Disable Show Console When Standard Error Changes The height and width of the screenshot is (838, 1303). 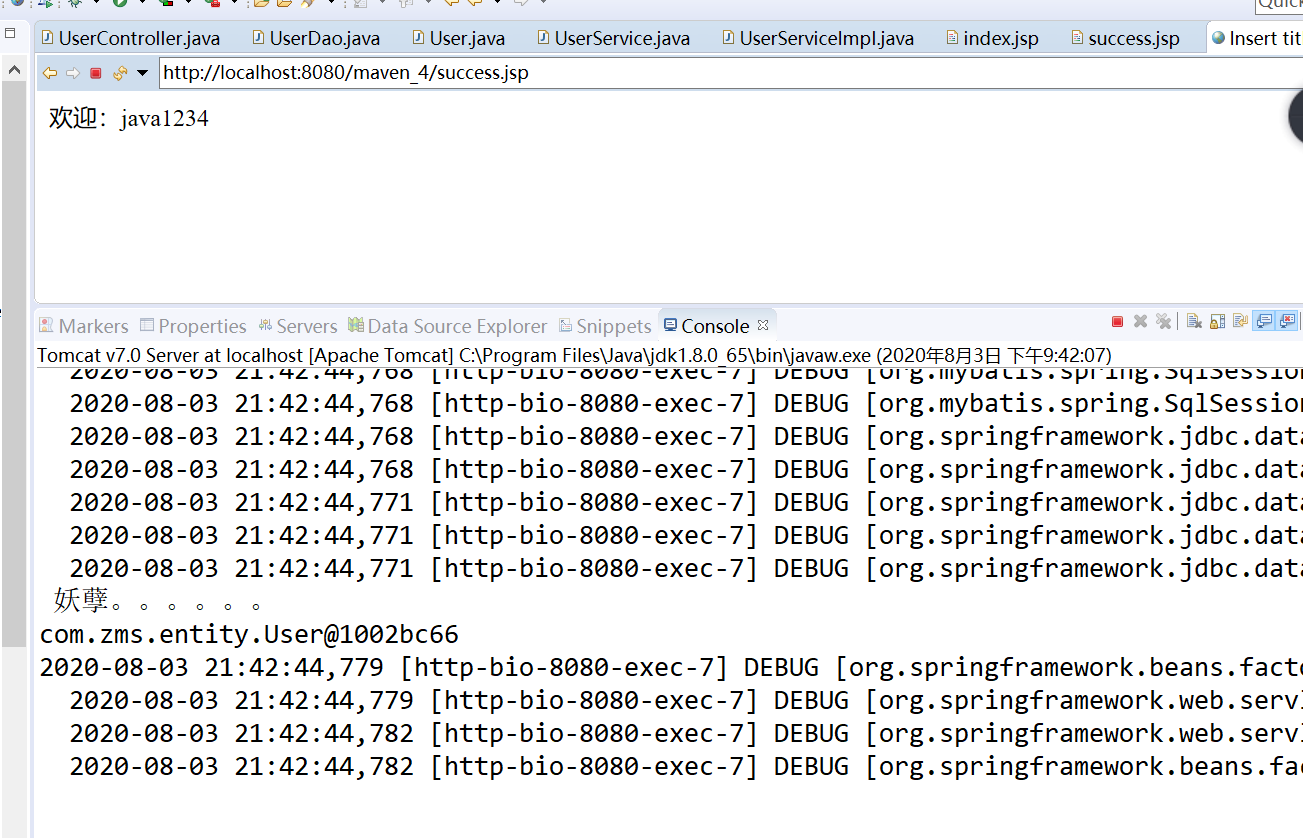[x=1286, y=321]
